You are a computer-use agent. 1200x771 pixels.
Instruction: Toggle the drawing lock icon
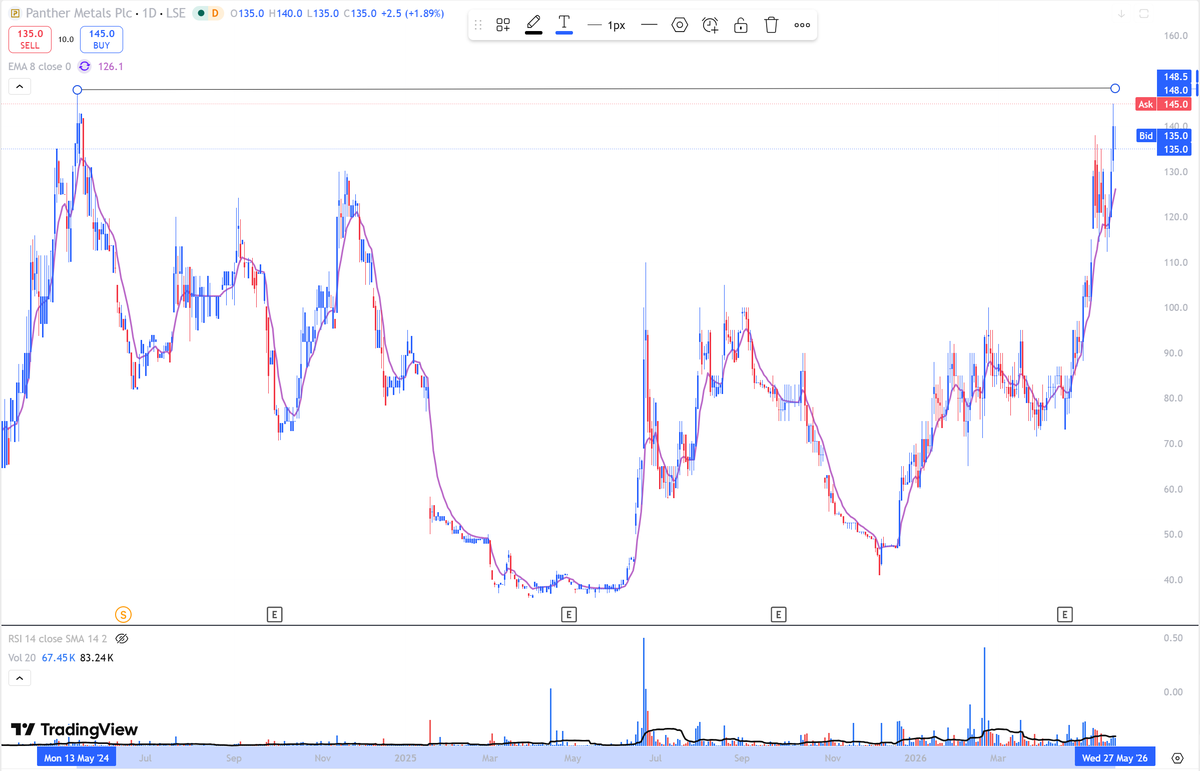[740, 25]
